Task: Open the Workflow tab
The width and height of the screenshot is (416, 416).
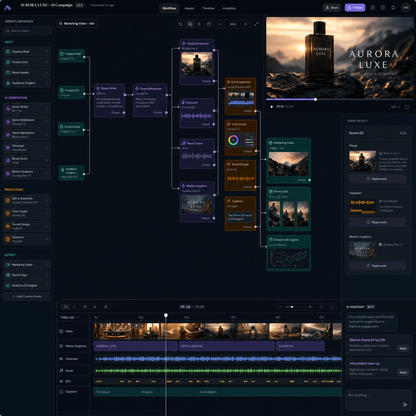Action: [169, 8]
